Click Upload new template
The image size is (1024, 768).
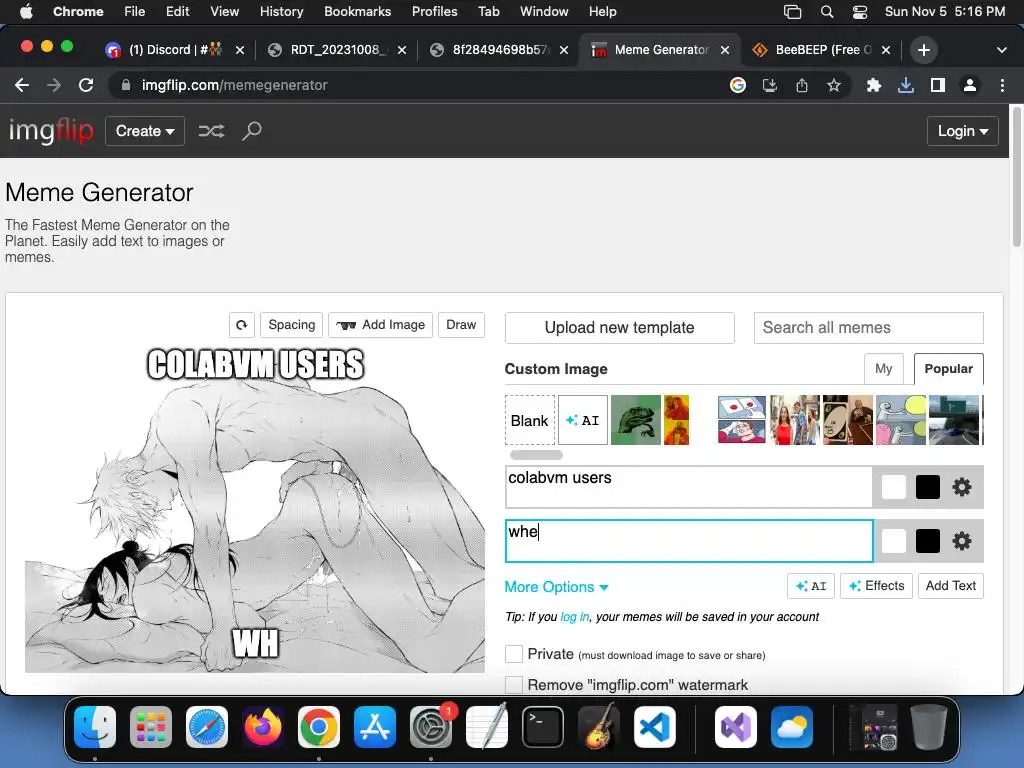pos(620,328)
